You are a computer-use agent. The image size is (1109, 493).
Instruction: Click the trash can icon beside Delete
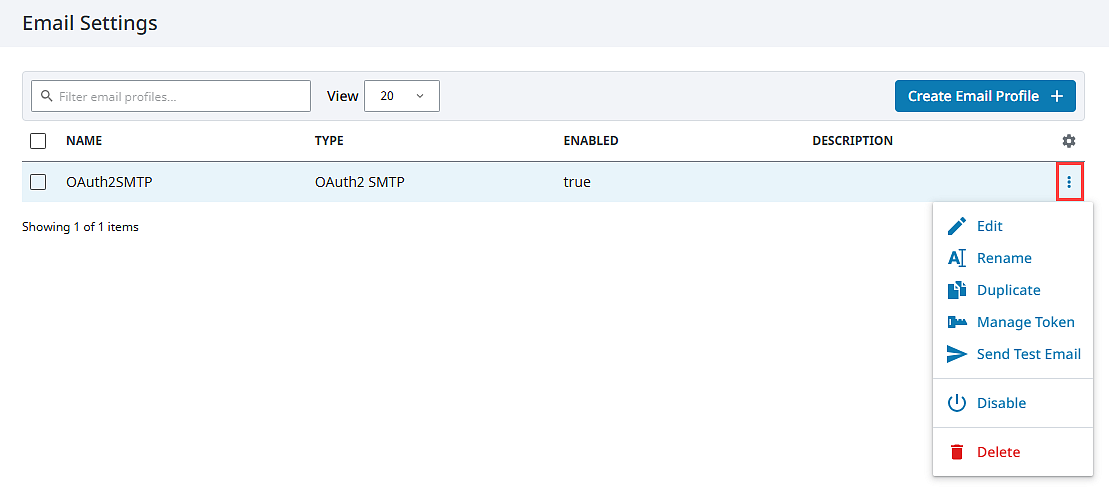coord(956,452)
